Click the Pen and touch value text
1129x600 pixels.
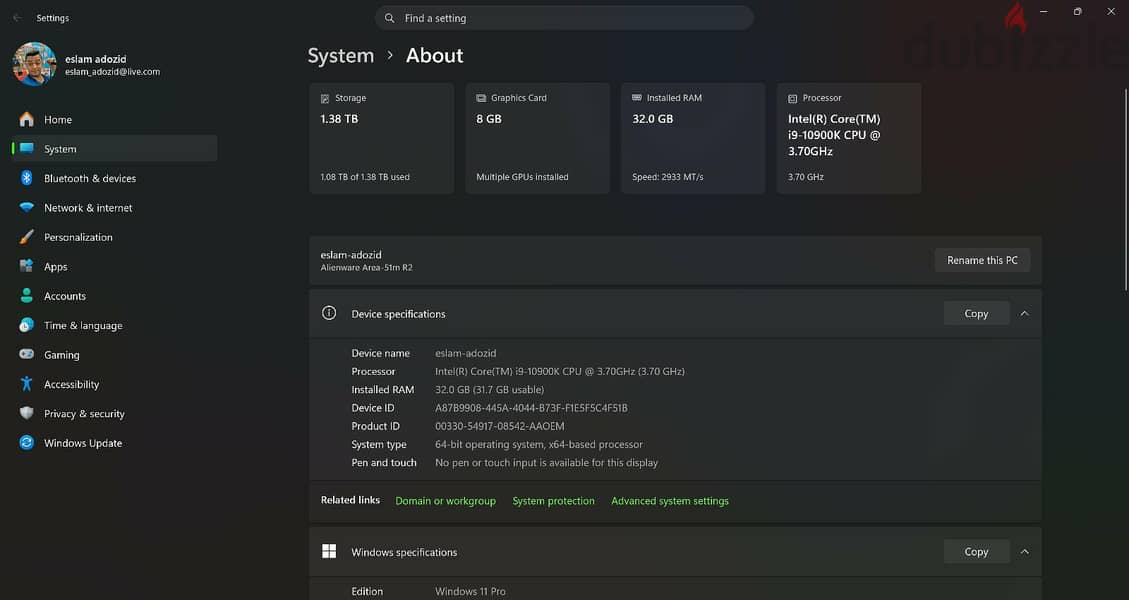click(546, 462)
